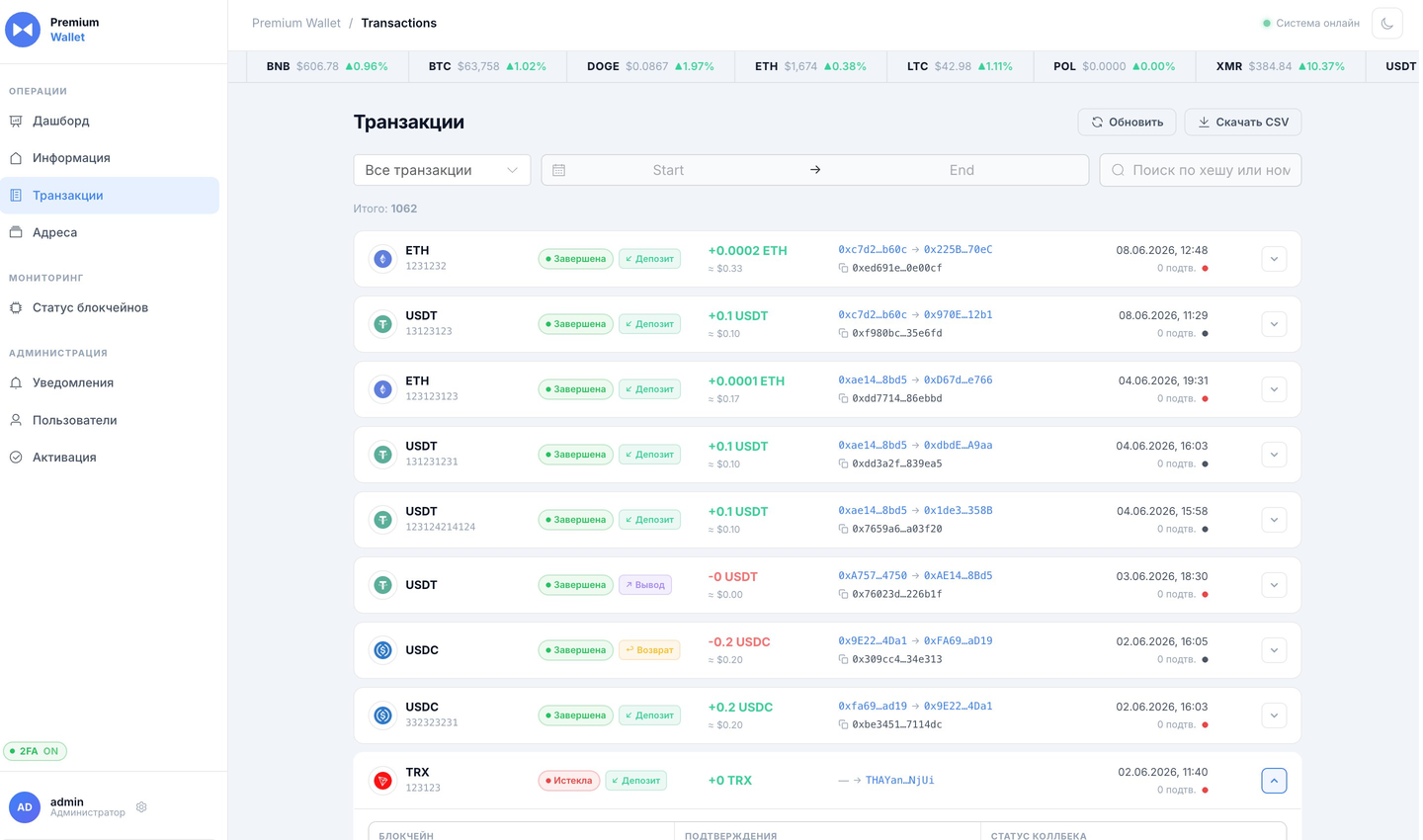Open address link 0xdbdE…A9aa
Screen dimensions: 1423x840
coord(958,446)
